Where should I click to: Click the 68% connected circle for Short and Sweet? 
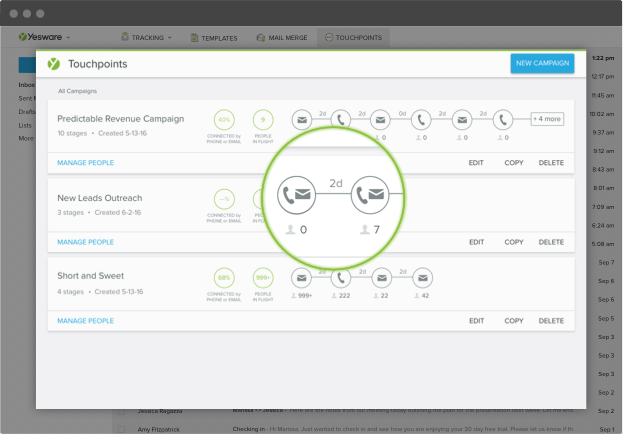pyautogui.click(x=224, y=278)
